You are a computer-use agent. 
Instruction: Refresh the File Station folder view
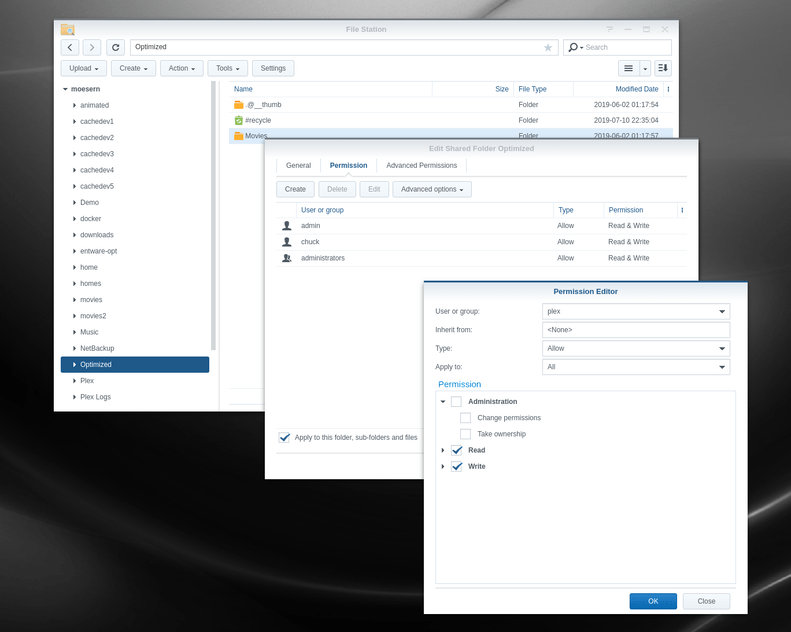click(x=116, y=47)
